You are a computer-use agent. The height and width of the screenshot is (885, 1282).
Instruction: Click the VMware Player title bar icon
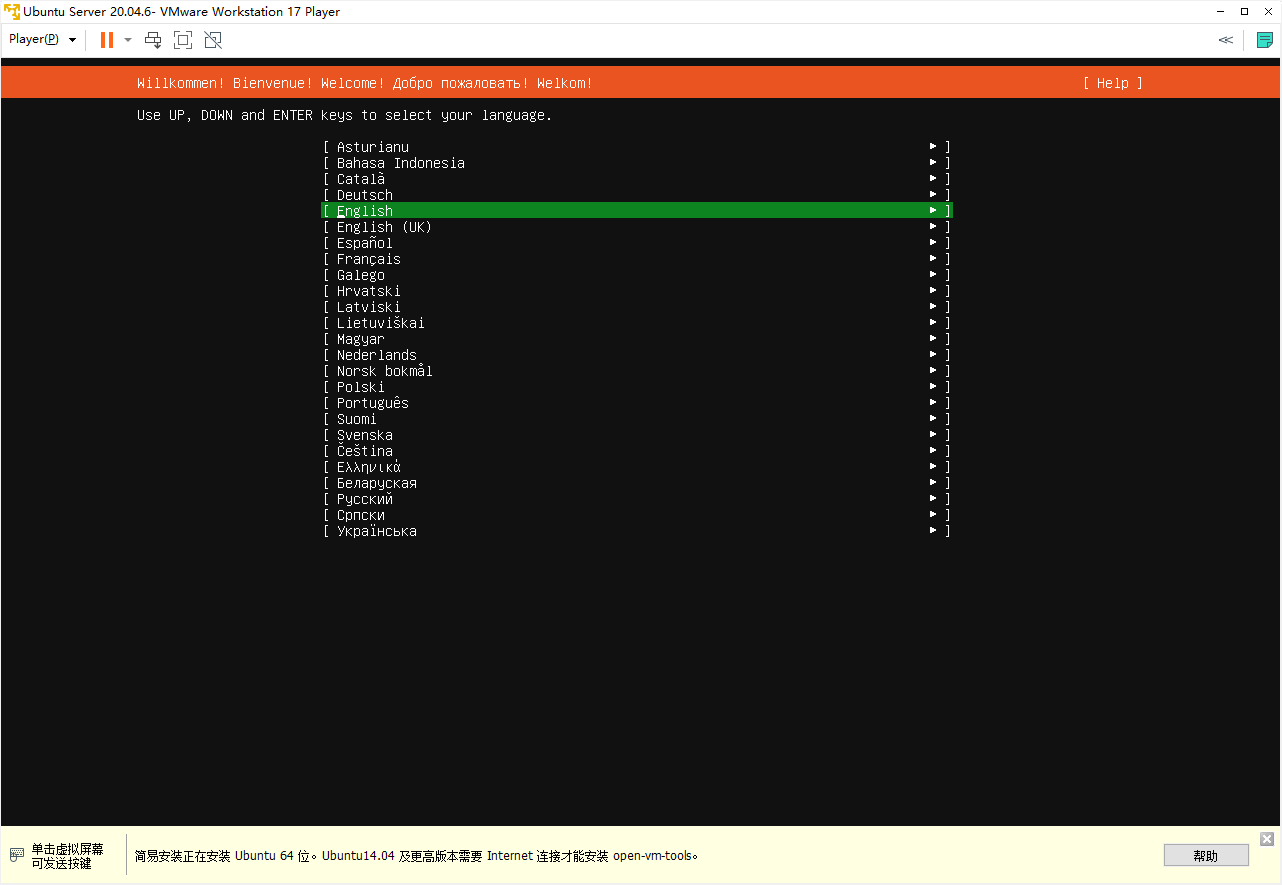11,12
